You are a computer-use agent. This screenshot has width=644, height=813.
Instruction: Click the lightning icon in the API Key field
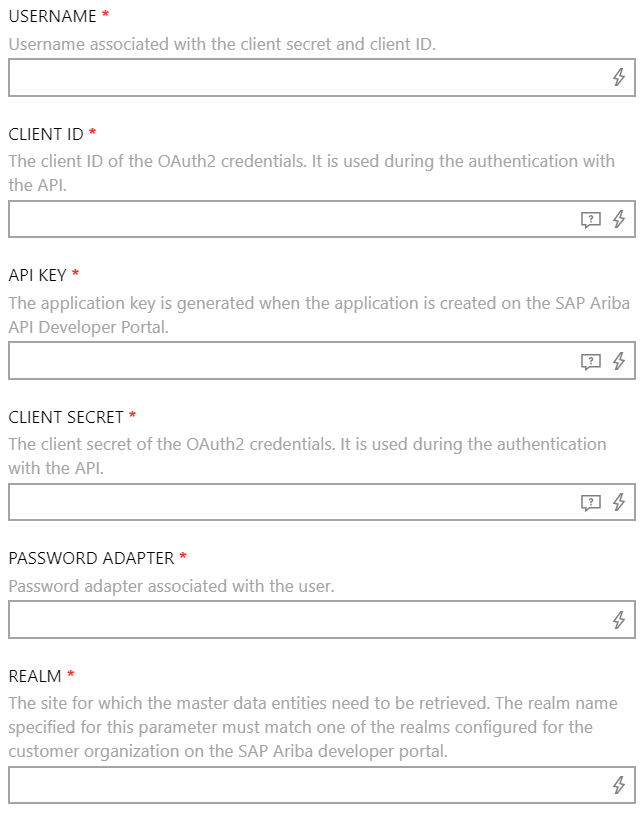coord(619,362)
